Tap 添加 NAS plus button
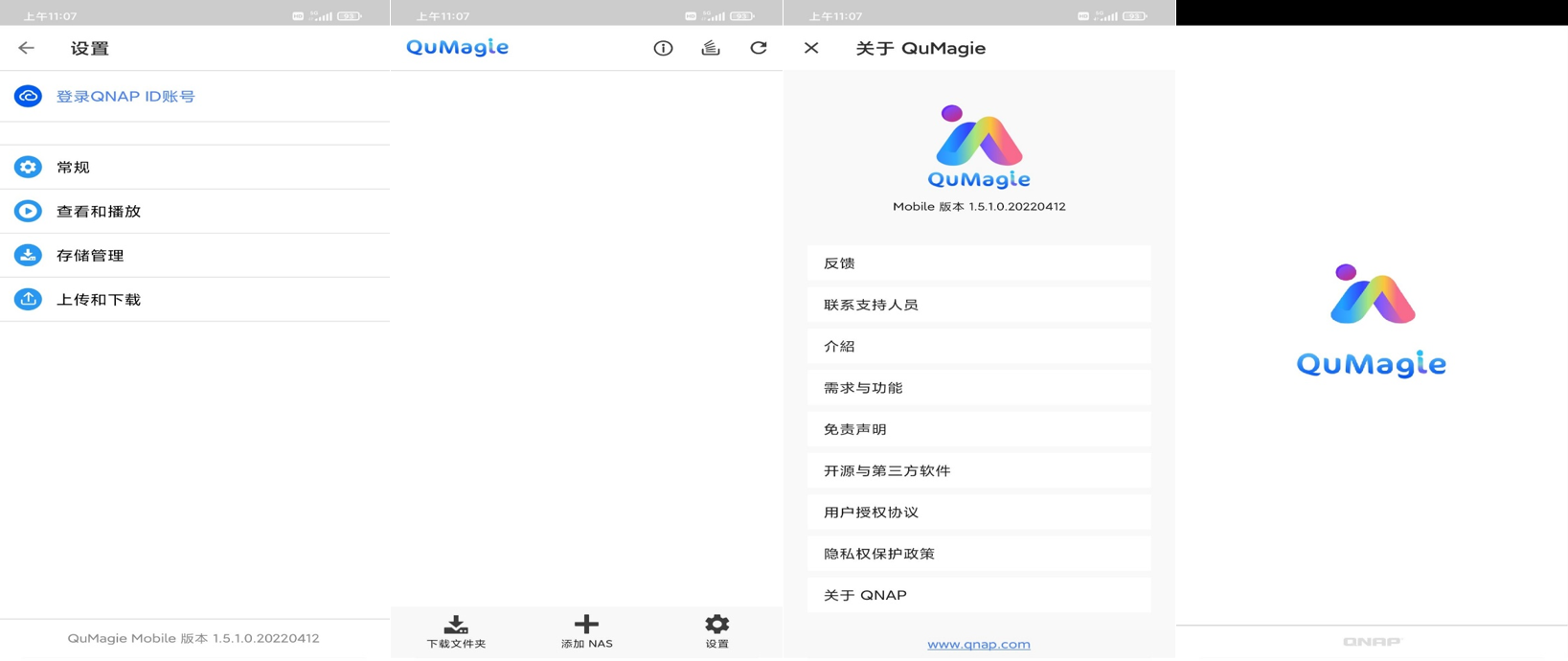Screen dimensions: 1568x661 coord(586,632)
